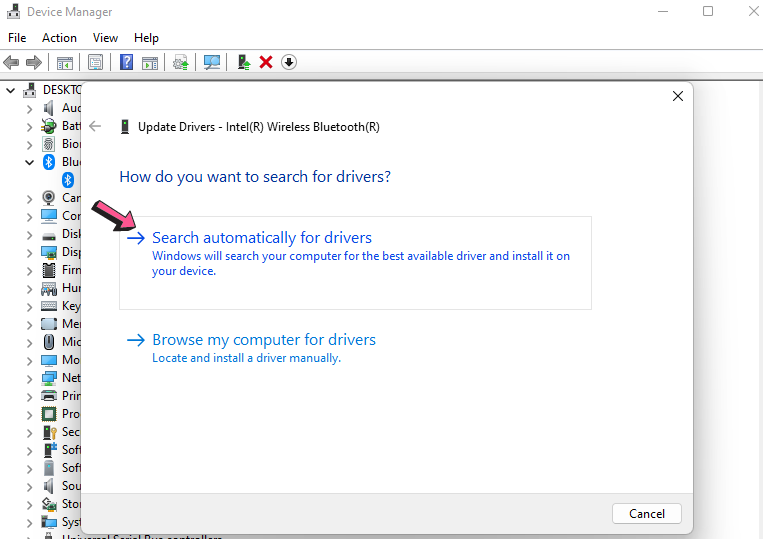Select the Firmware chip icon in tree
This screenshot has height=539, width=763.
pyautogui.click(x=49, y=270)
